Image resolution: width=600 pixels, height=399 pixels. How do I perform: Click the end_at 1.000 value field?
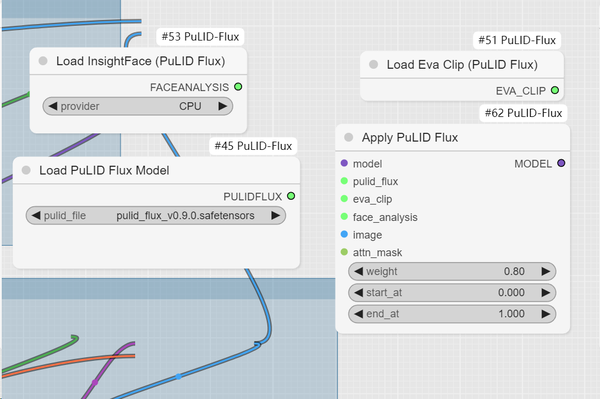point(452,314)
